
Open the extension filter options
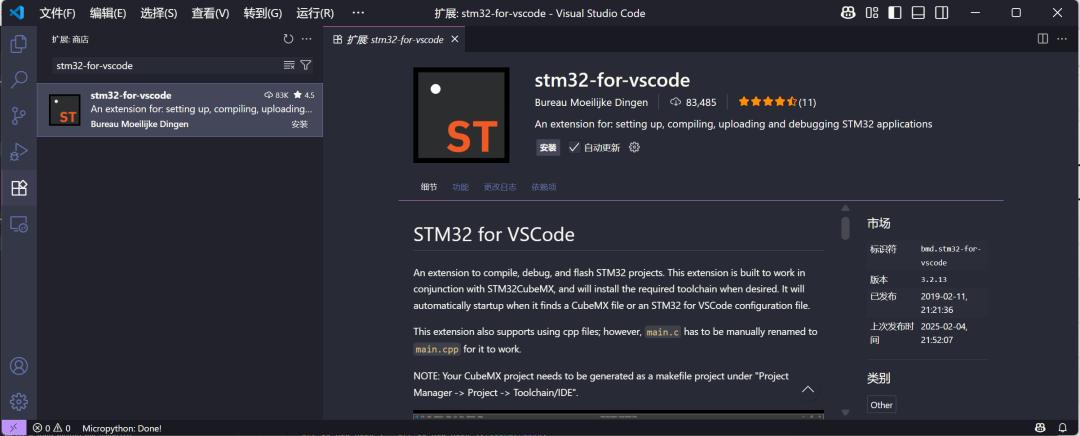point(306,65)
